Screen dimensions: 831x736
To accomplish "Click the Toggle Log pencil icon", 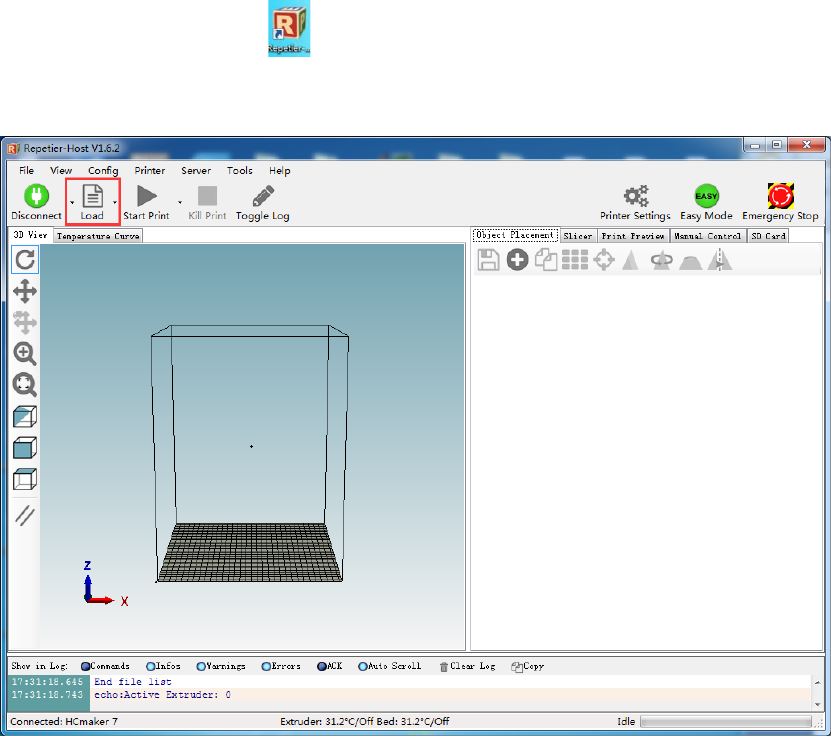I will (x=263, y=196).
